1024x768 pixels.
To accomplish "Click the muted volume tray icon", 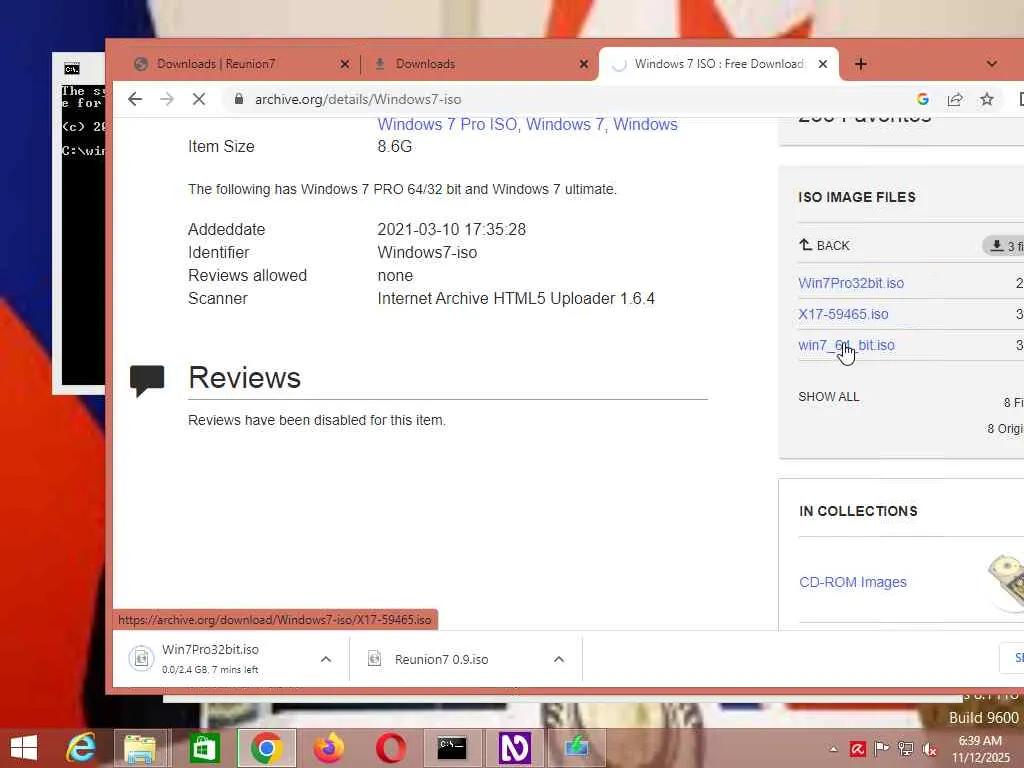I will coord(930,749).
